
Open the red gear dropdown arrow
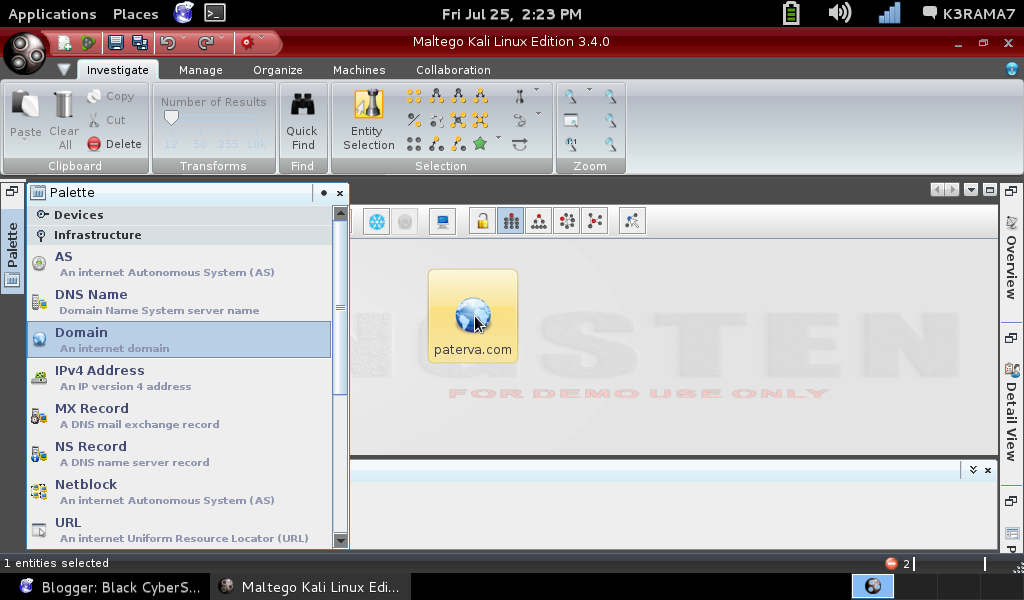coord(262,38)
